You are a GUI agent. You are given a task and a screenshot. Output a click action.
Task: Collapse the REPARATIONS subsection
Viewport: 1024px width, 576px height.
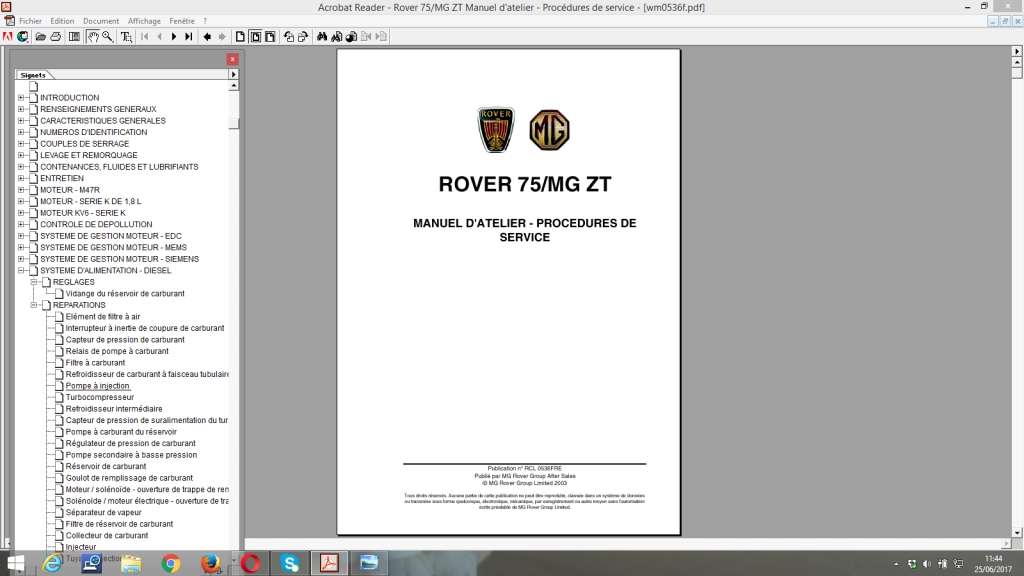[x=33, y=305]
